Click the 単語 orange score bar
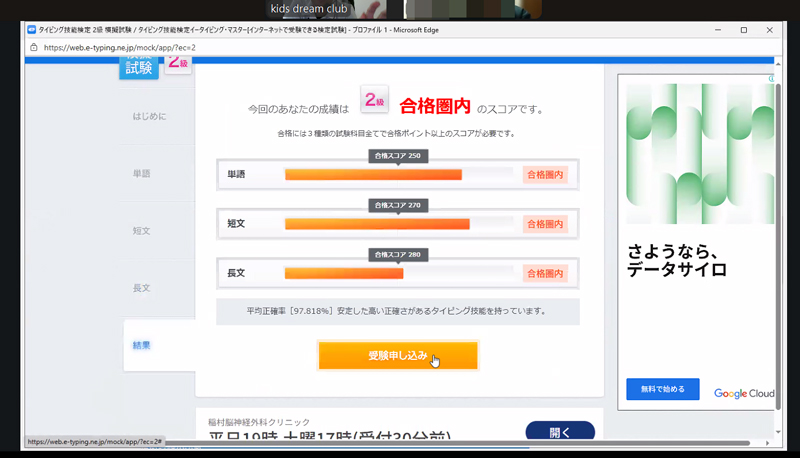800x458 pixels. click(373, 174)
